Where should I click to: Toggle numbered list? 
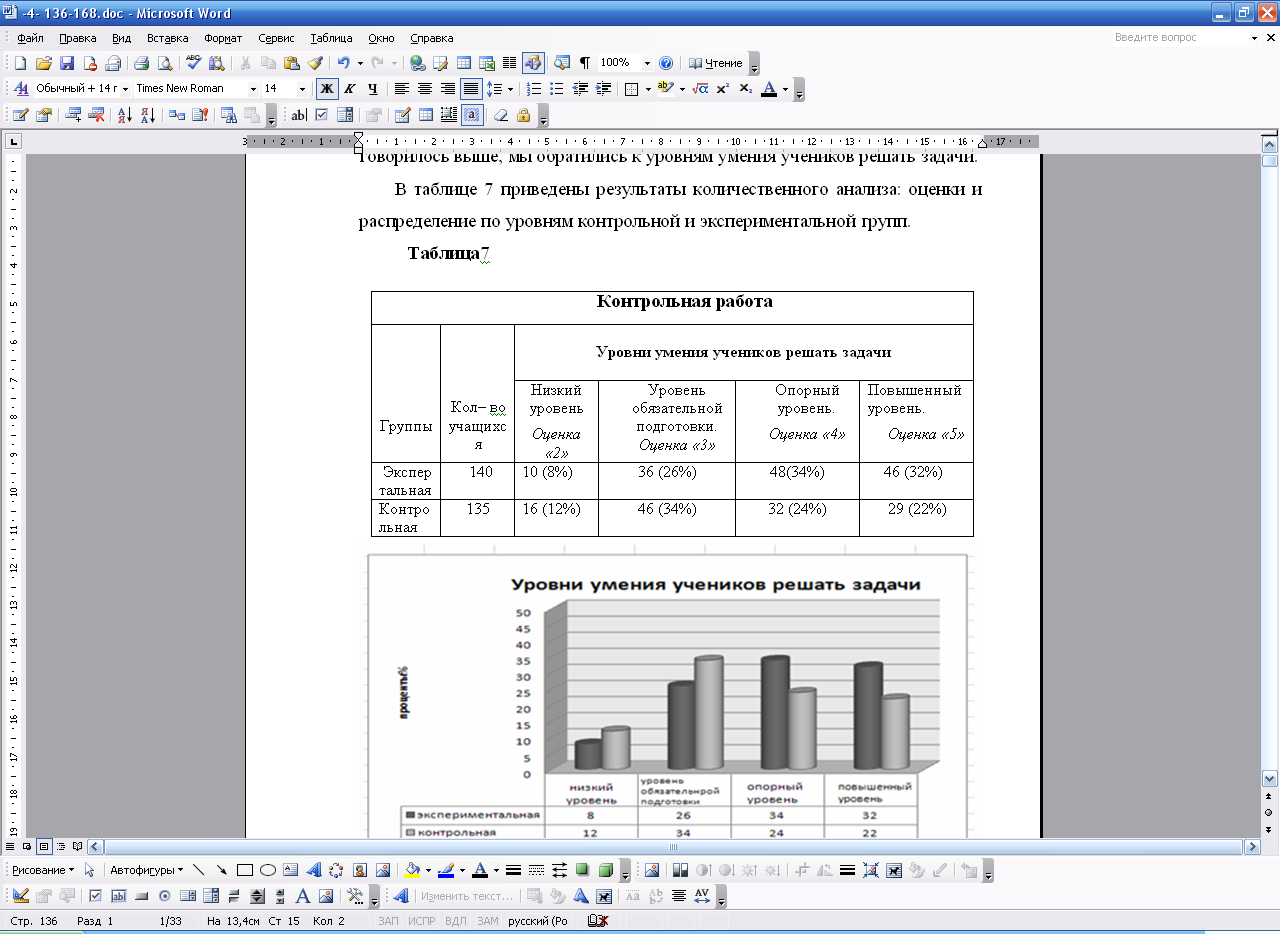click(x=534, y=89)
